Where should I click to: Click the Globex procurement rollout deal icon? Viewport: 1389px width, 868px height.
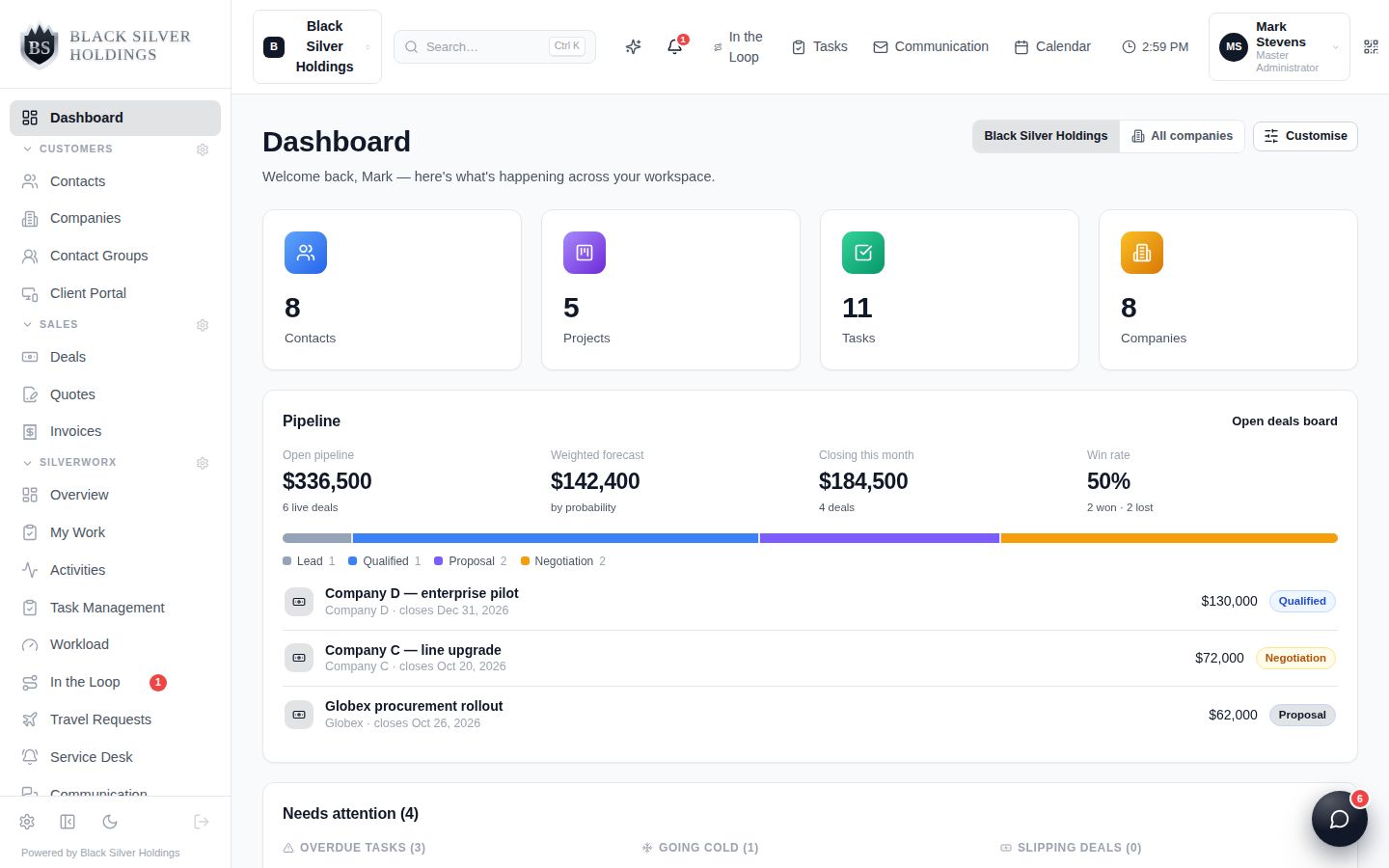[x=299, y=715]
